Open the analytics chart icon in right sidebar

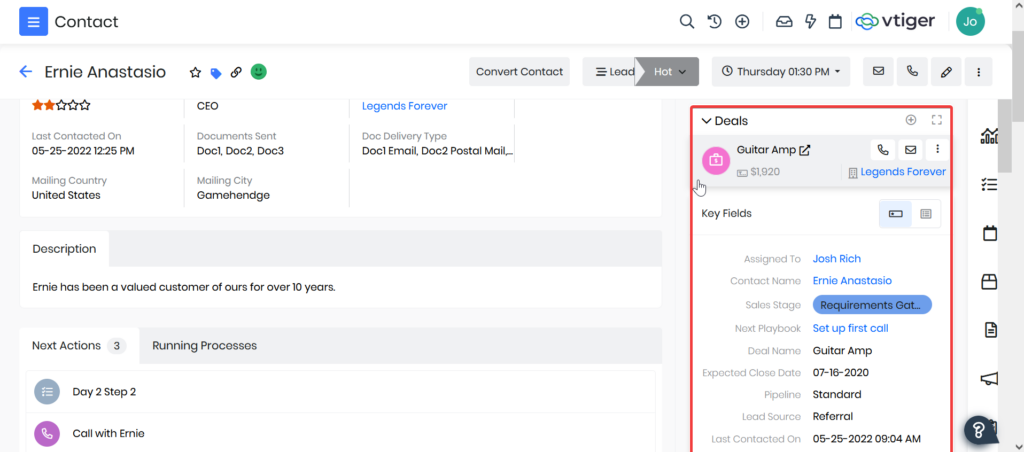(990, 136)
